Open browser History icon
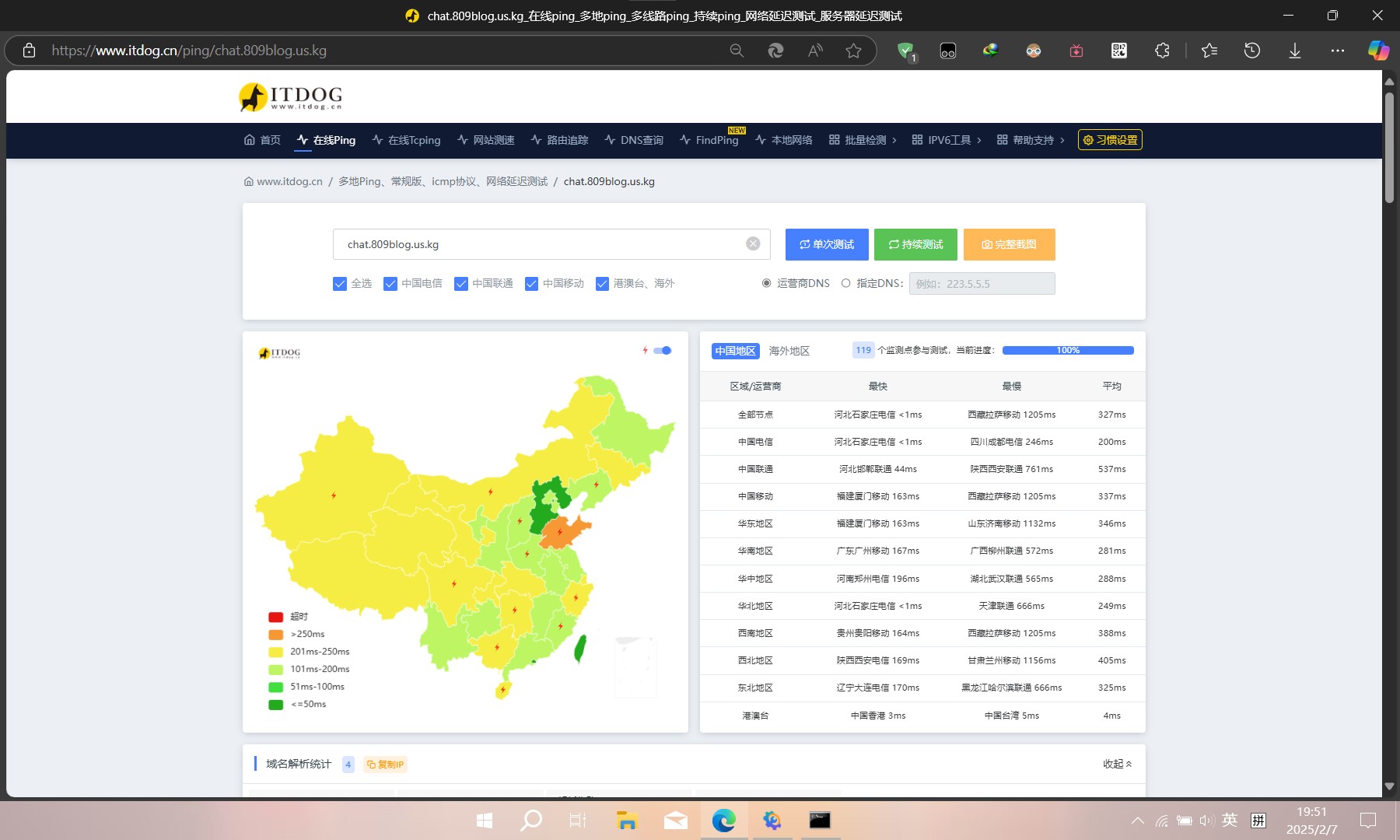This screenshot has width=1400, height=840. pyautogui.click(x=1252, y=51)
